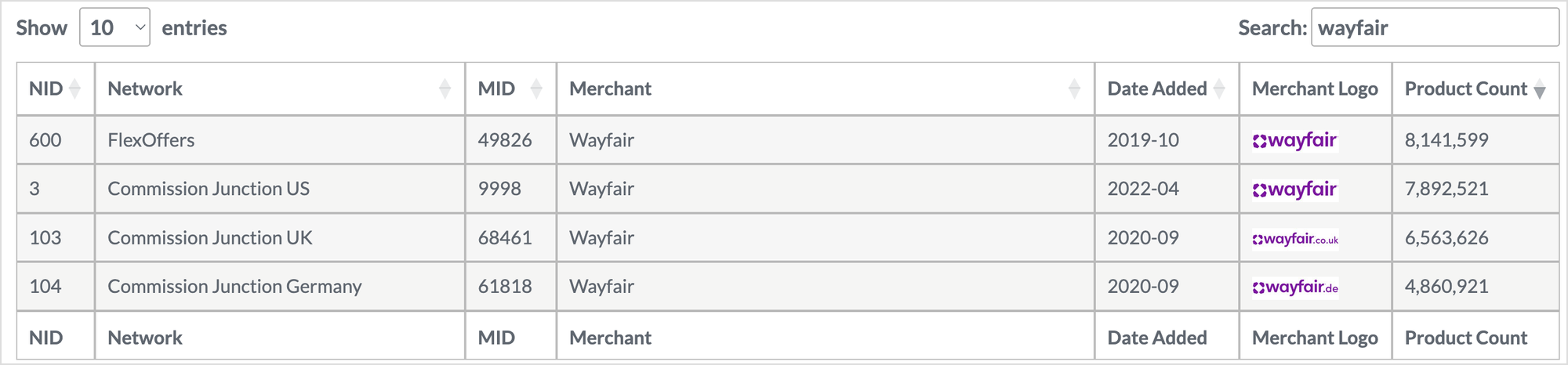Click the Commission Junction US Wayfair logo
The height and width of the screenshot is (365, 1568).
1294,190
